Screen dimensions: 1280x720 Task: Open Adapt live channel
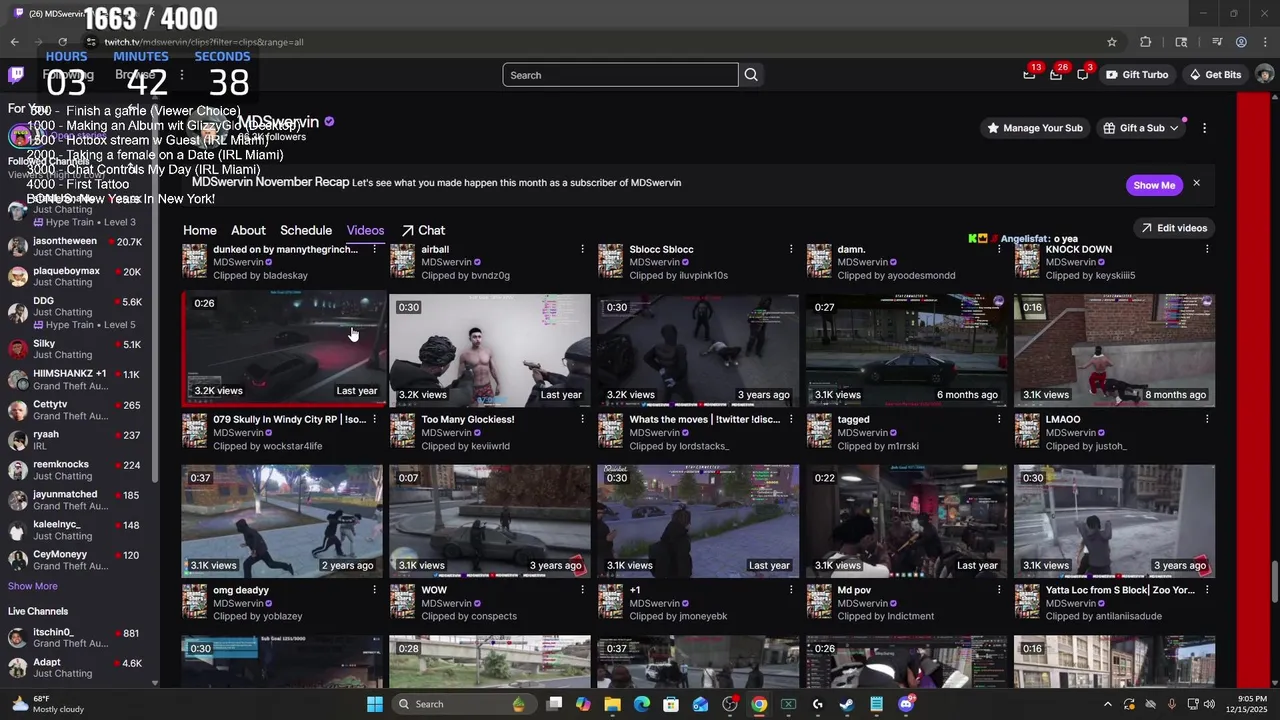pos(78,668)
